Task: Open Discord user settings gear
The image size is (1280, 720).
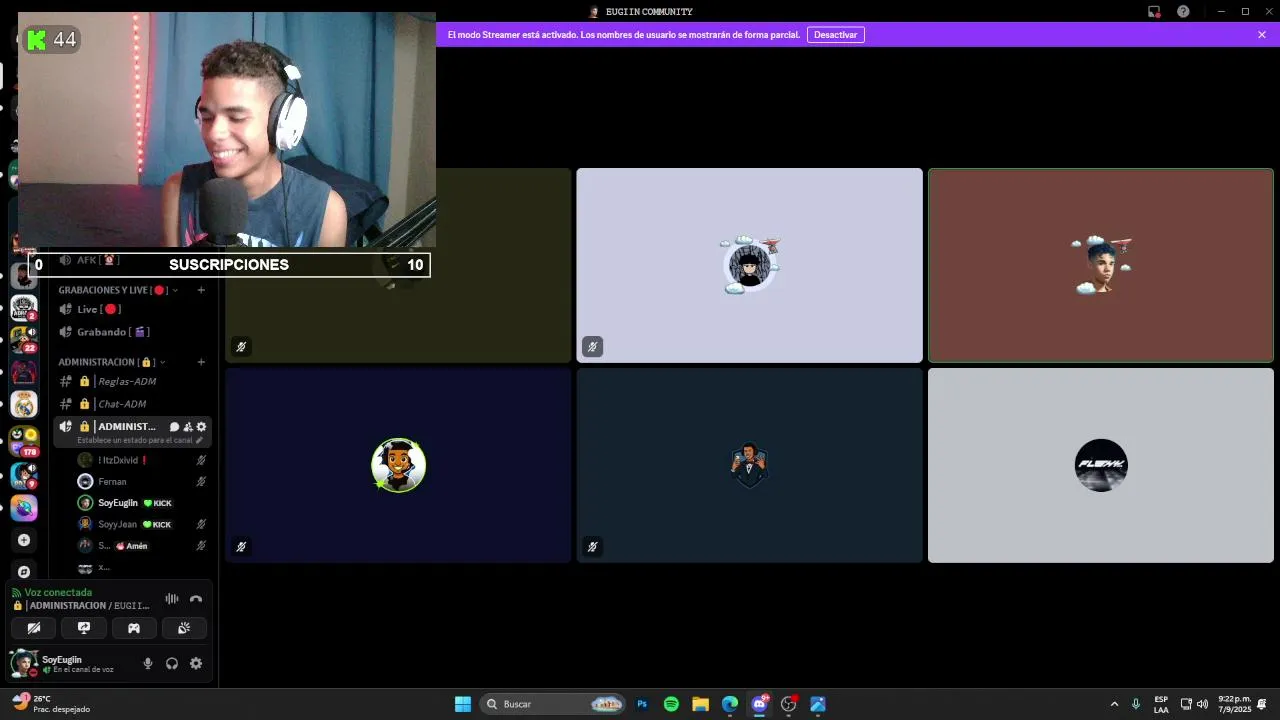Action: click(196, 663)
